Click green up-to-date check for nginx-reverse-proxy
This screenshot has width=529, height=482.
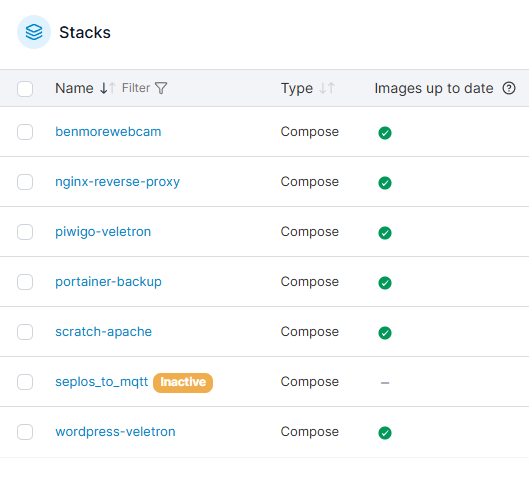(385, 183)
